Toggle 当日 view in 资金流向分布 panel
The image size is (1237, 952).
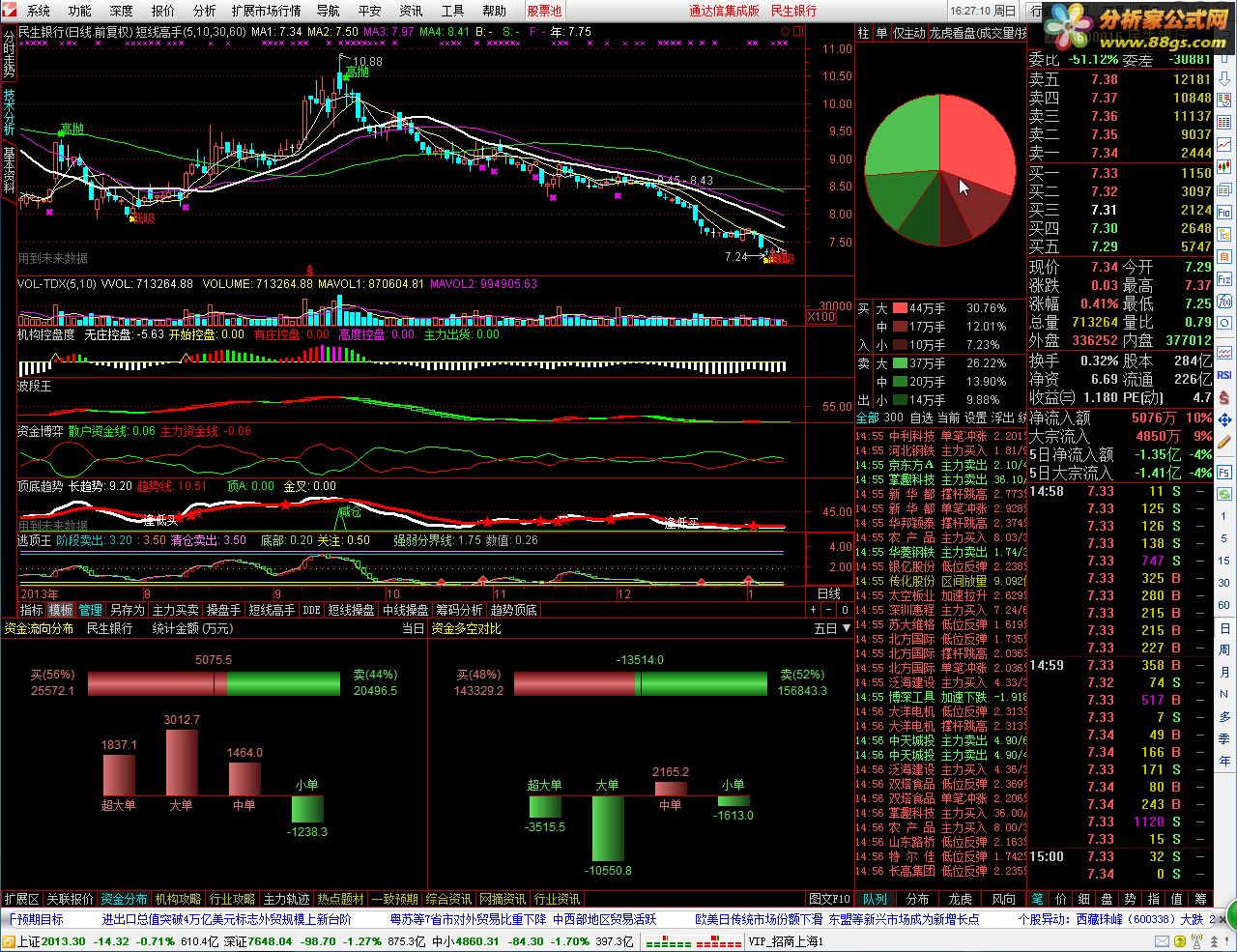click(x=413, y=628)
